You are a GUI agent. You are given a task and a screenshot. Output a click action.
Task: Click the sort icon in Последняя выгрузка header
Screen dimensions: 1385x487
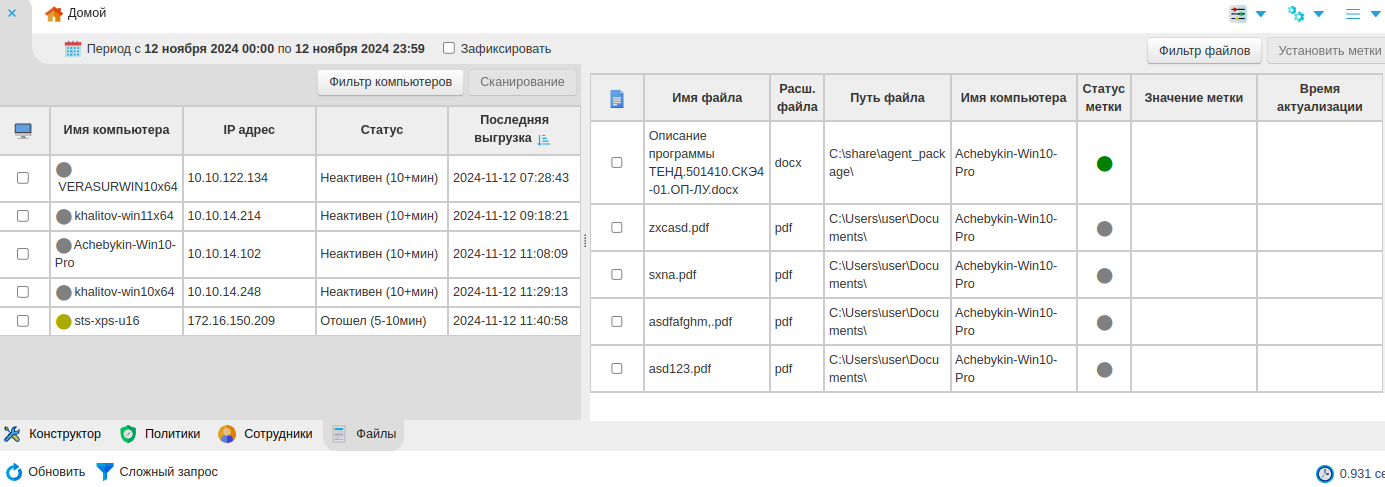point(544,140)
